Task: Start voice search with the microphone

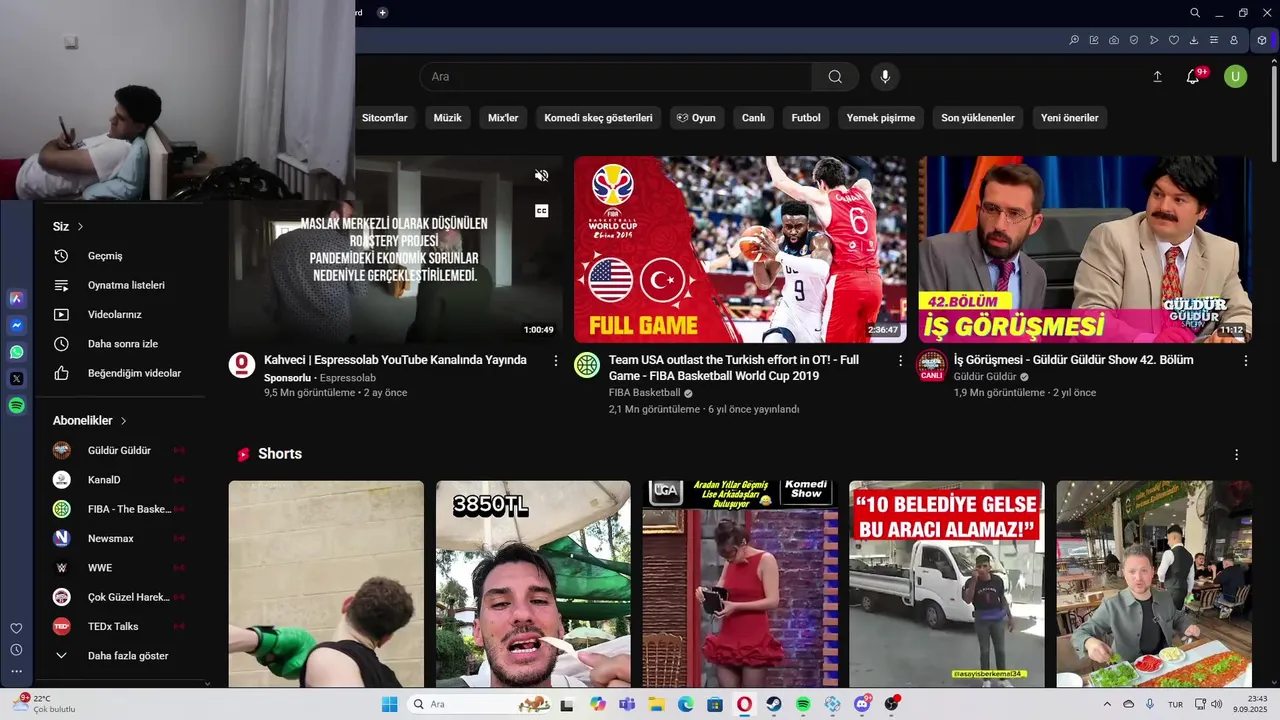Action: point(884,77)
